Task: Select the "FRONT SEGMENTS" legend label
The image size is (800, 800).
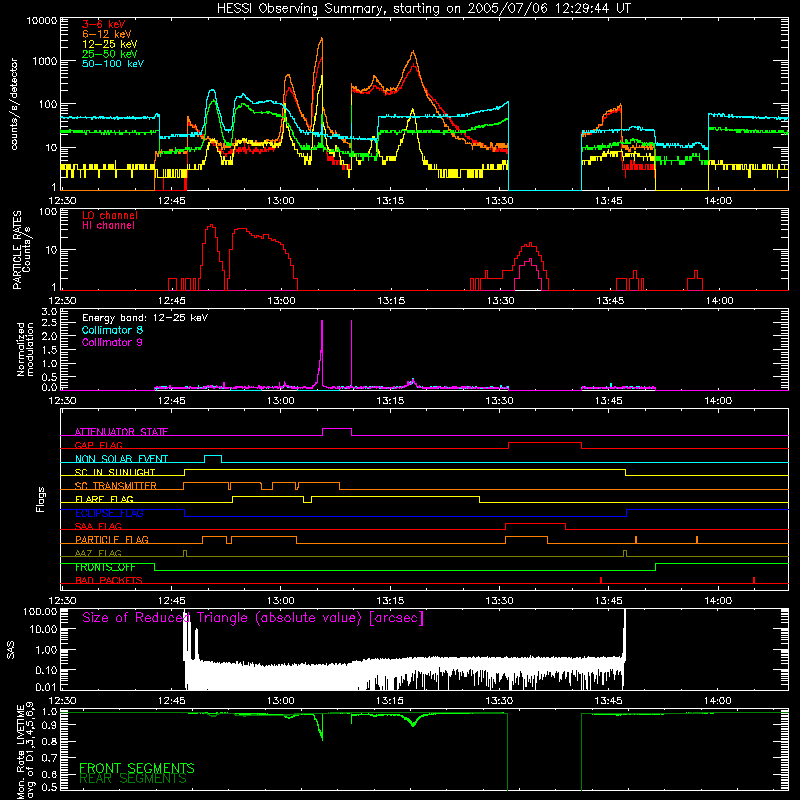Action: [x=137, y=768]
